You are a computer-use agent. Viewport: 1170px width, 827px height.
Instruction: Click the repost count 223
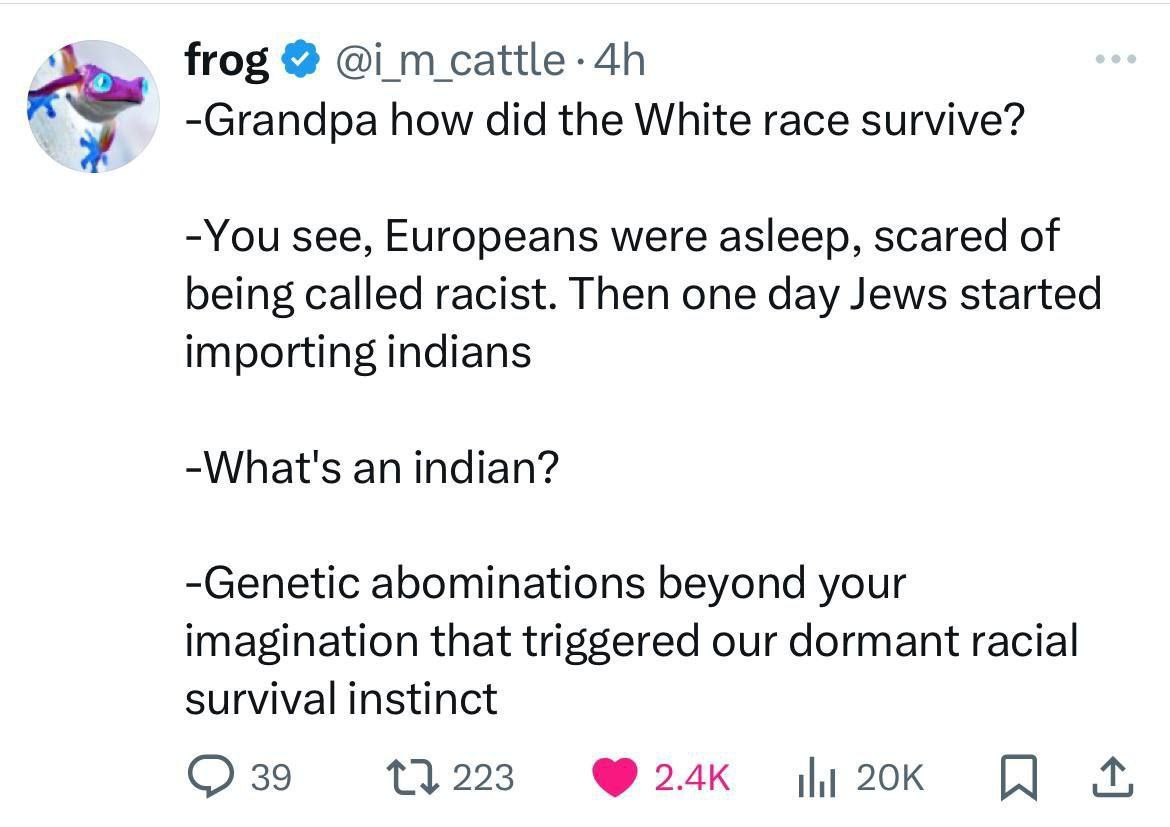pyautogui.click(x=482, y=777)
